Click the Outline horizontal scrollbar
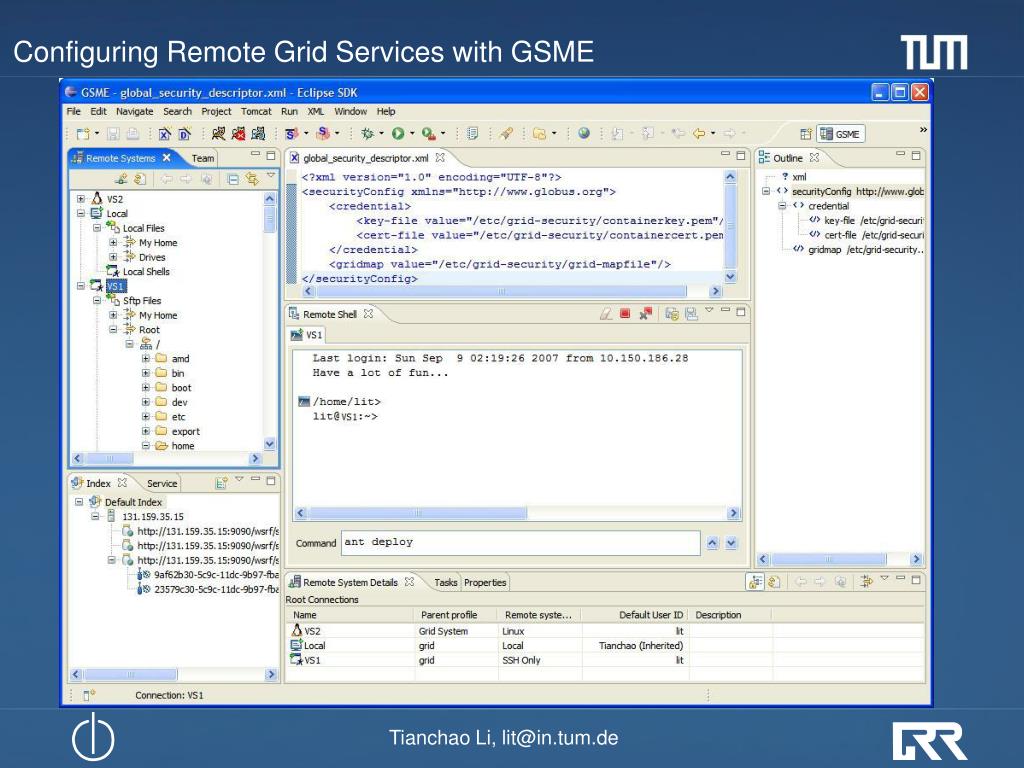 [x=840, y=559]
